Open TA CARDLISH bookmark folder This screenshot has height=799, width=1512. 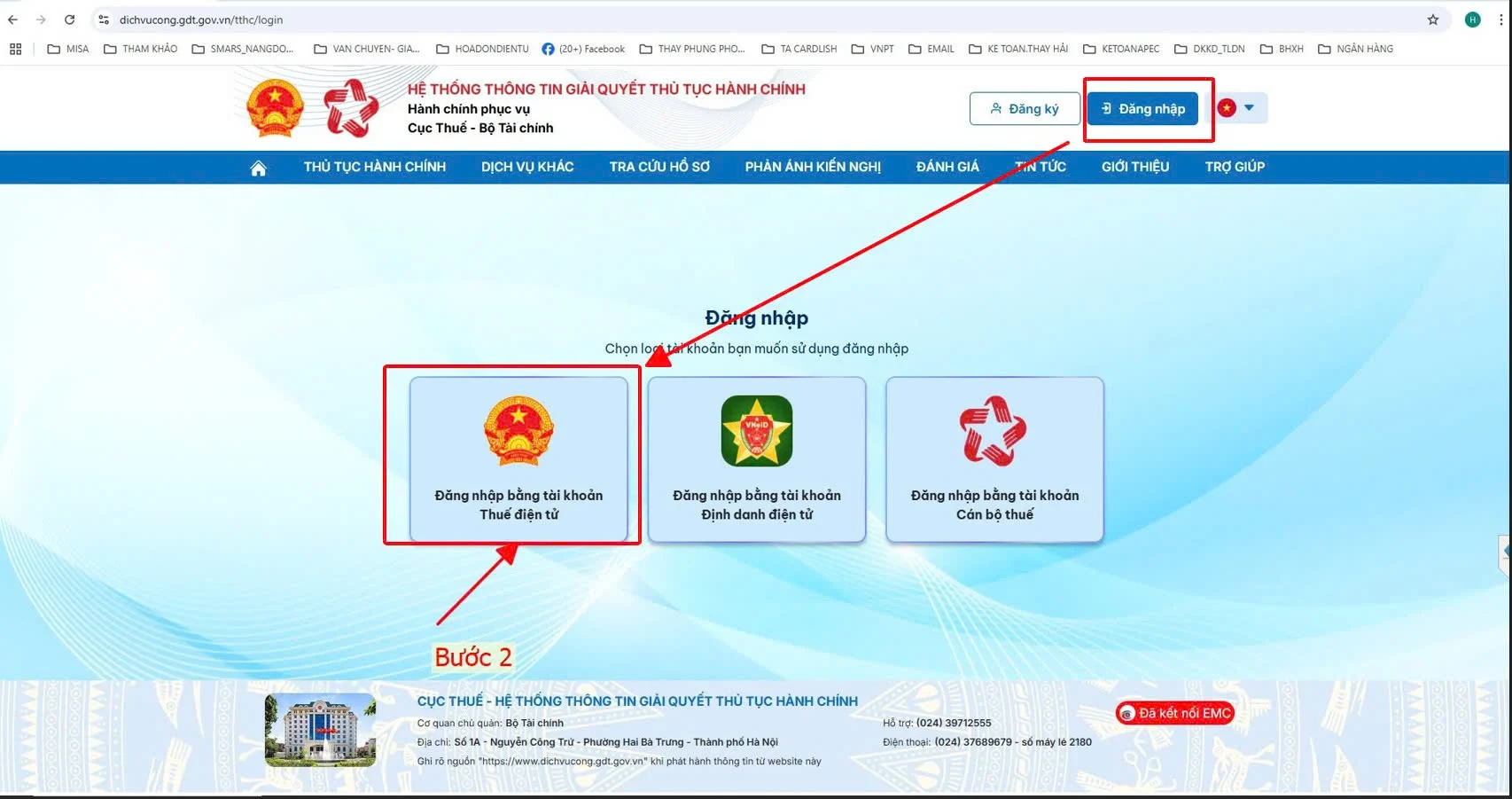(x=799, y=49)
